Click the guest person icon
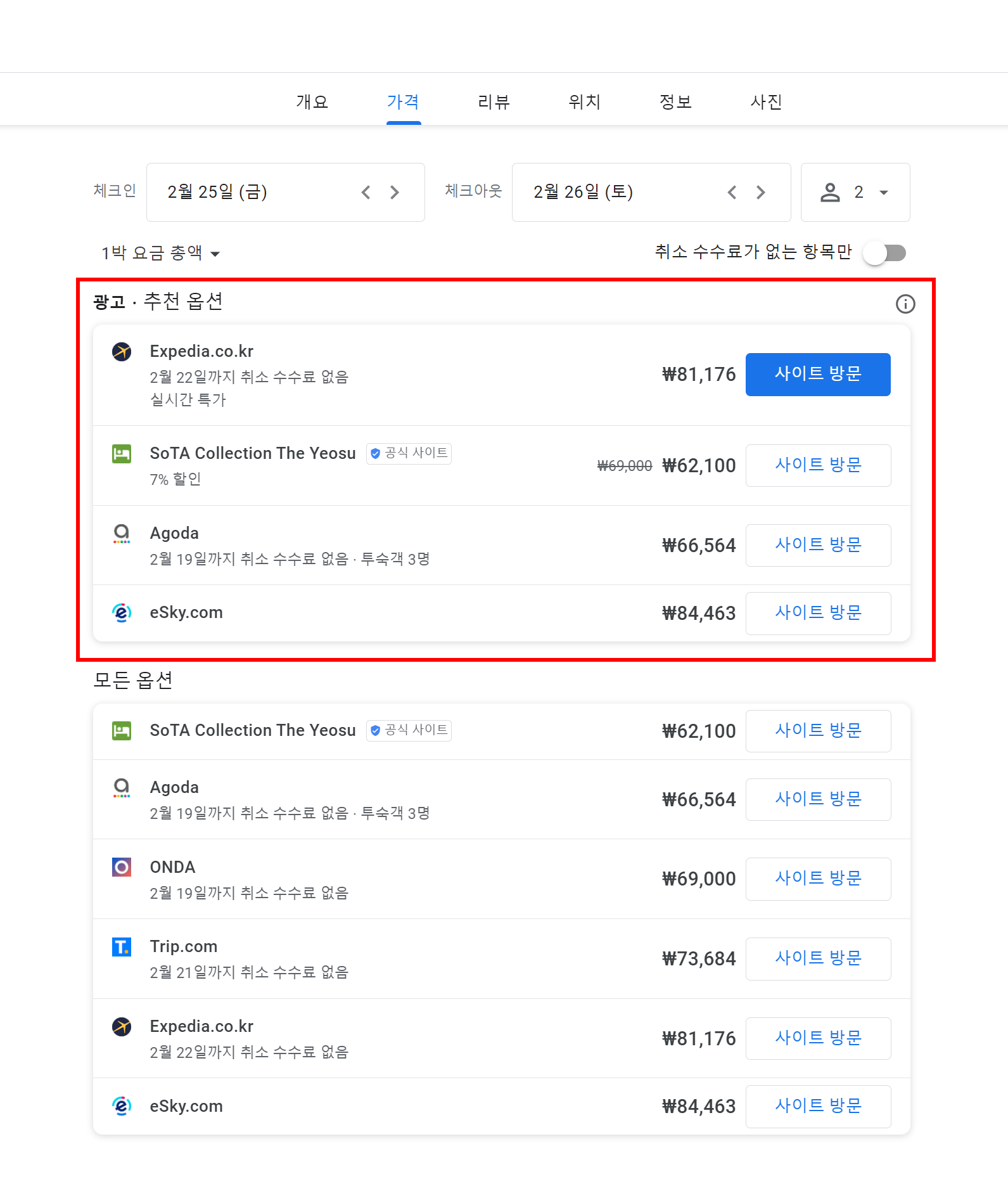The image size is (1008, 1198). point(830,192)
